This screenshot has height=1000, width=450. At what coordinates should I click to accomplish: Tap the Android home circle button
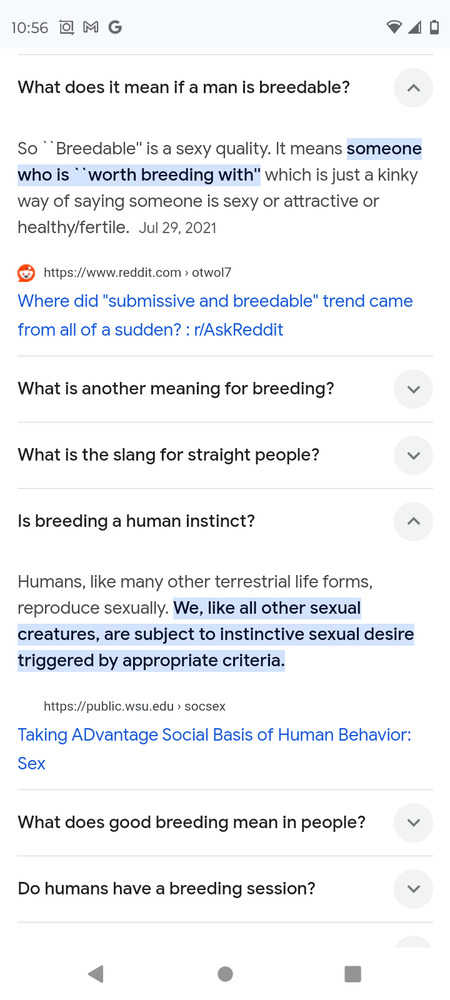[x=225, y=974]
